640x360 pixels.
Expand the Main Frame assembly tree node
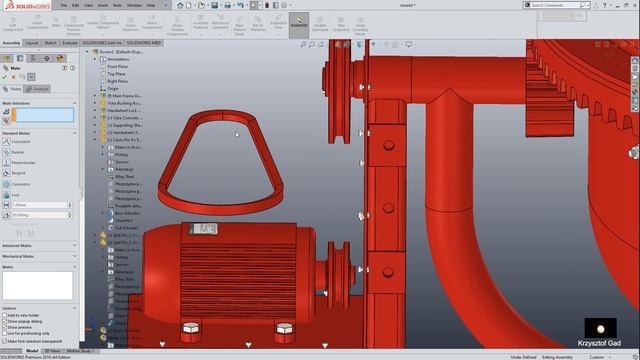[x=96, y=96]
